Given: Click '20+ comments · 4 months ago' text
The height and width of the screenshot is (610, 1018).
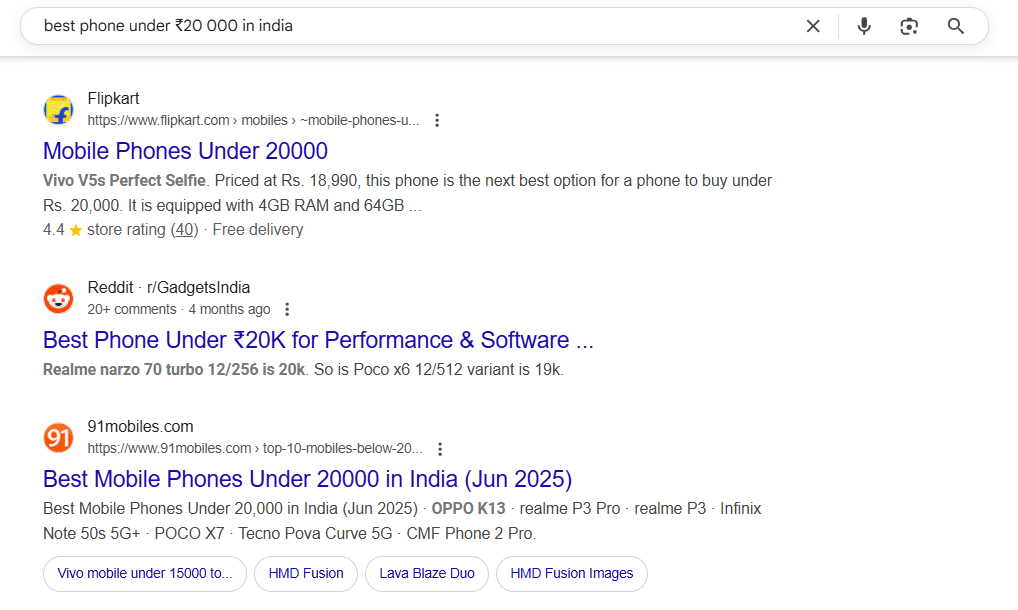Looking at the screenshot, I should (x=179, y=310).
